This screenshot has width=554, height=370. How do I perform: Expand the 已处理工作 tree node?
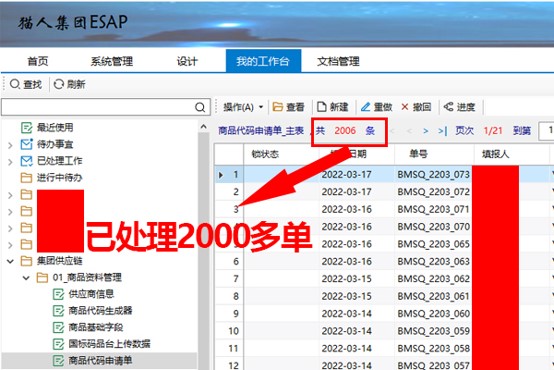click(10, 162)
